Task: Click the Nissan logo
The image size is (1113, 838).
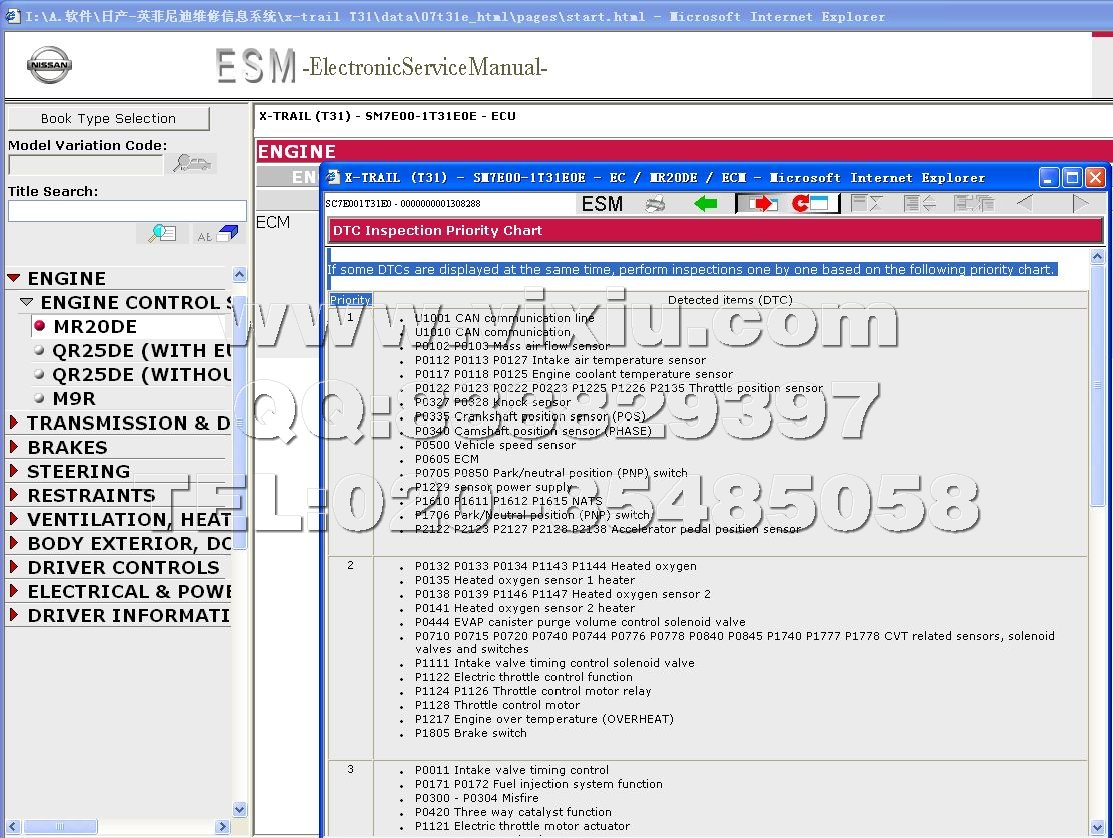Action: tap(49, 65)
